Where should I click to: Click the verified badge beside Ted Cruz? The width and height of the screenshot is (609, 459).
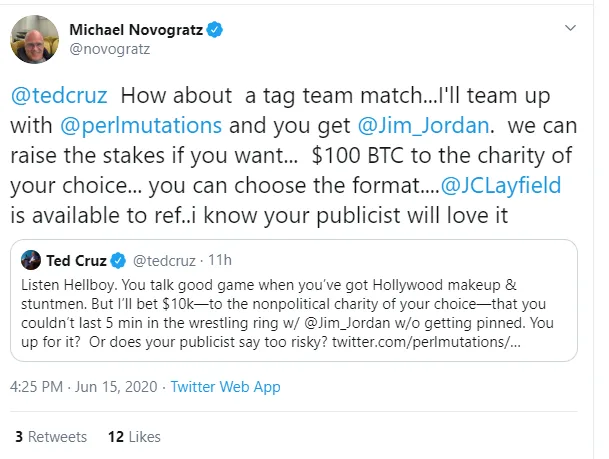tap(117, 261)
